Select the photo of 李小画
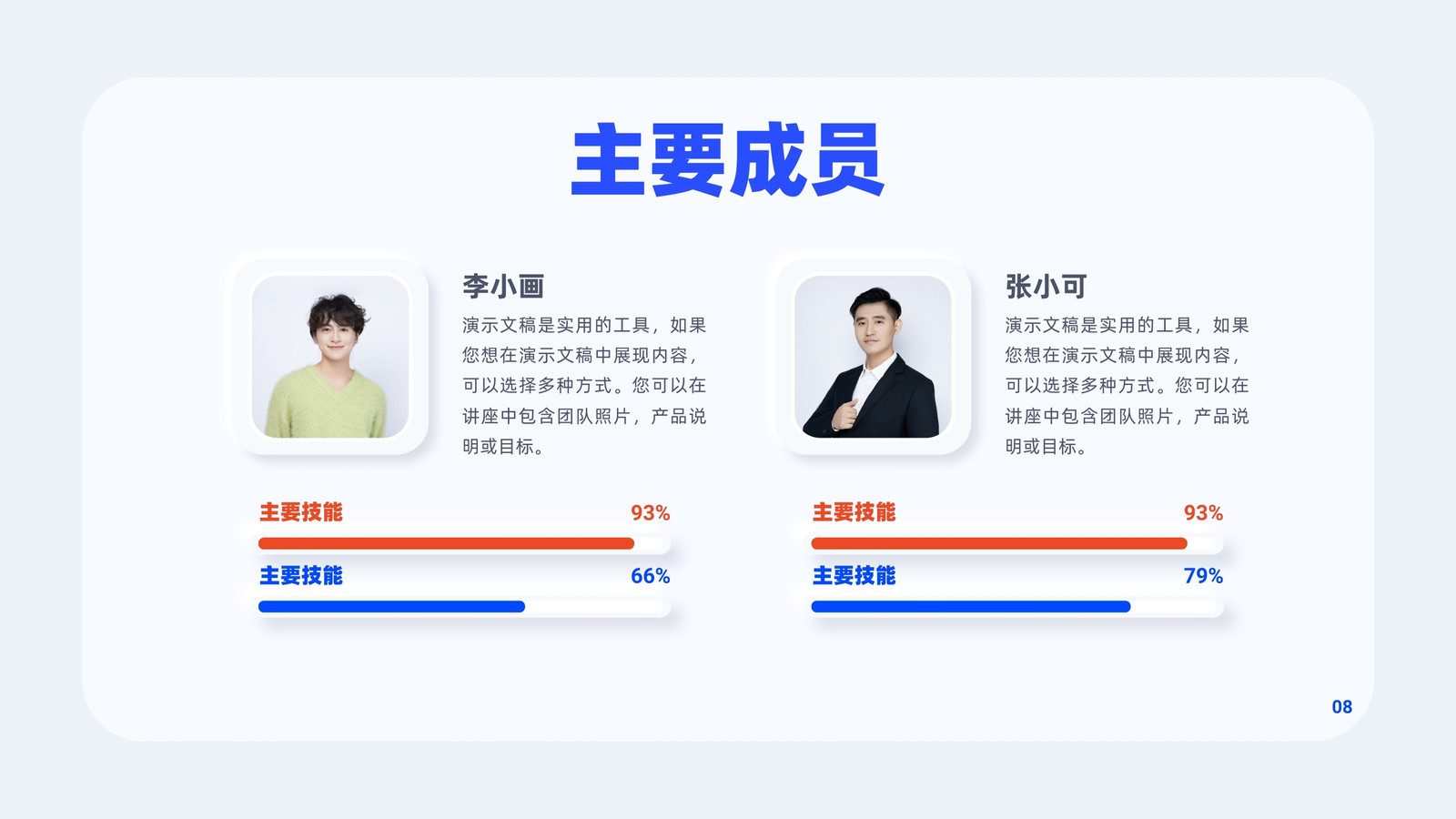Screen dimensions: 1456x819 pyautogui.click(x=330, y=357)
